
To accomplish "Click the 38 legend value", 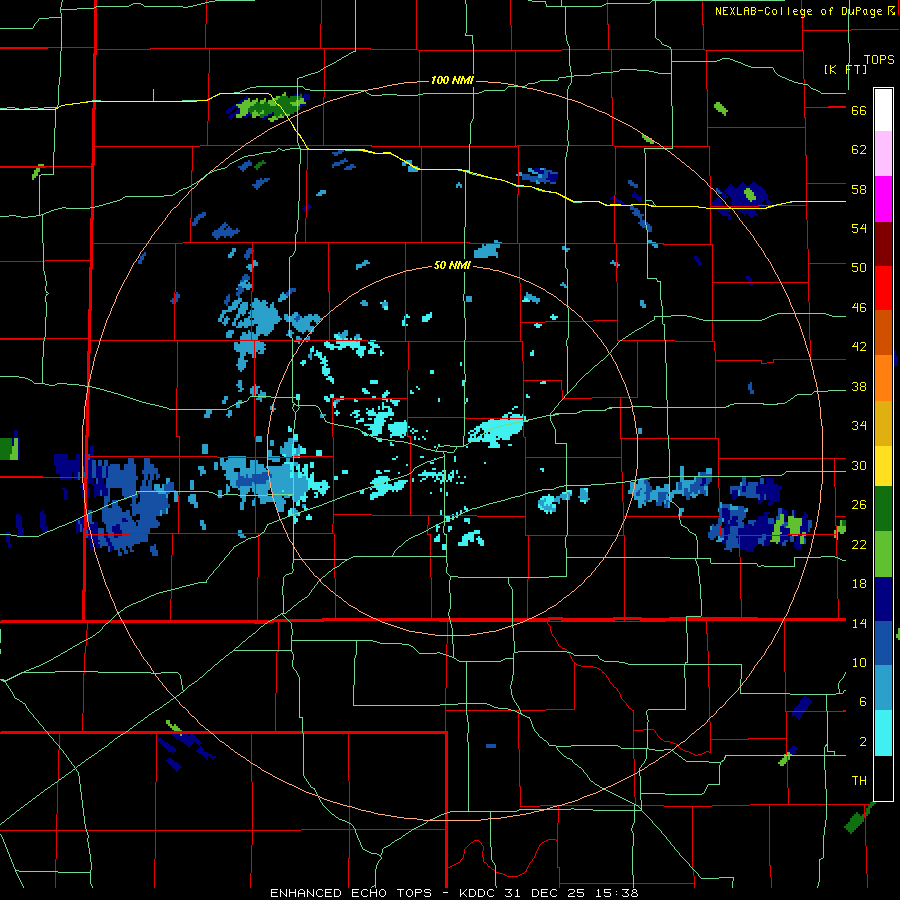I will point(859,387).
